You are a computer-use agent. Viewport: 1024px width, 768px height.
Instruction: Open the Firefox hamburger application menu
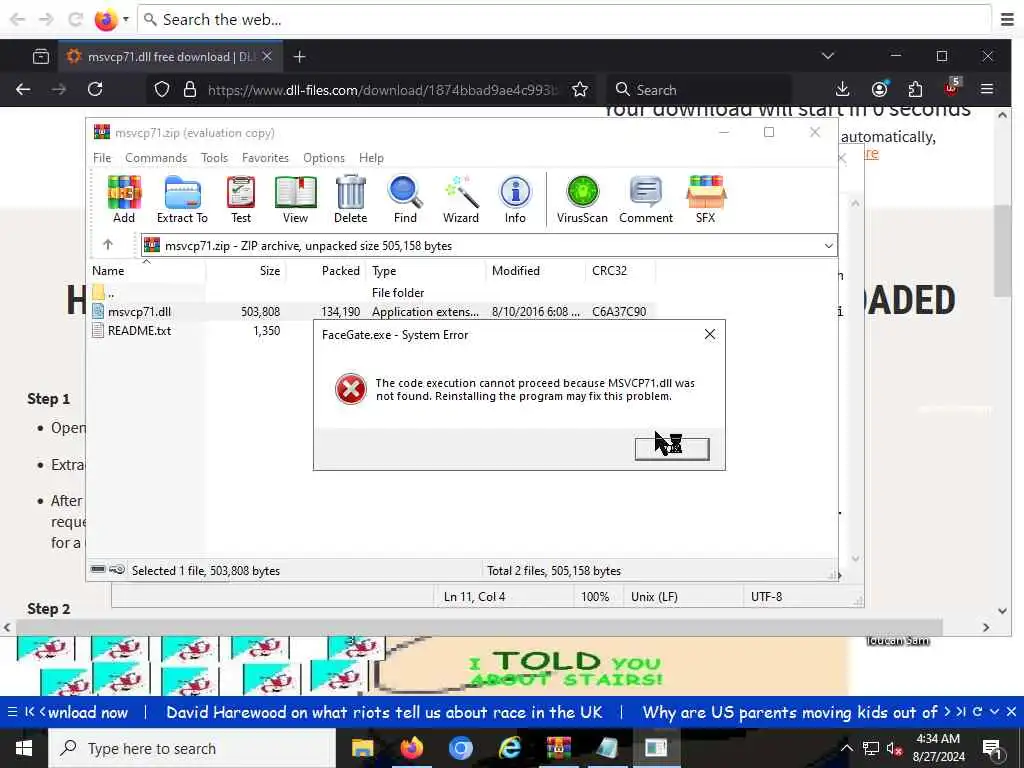pyautogui.click(x=987, y=89)
